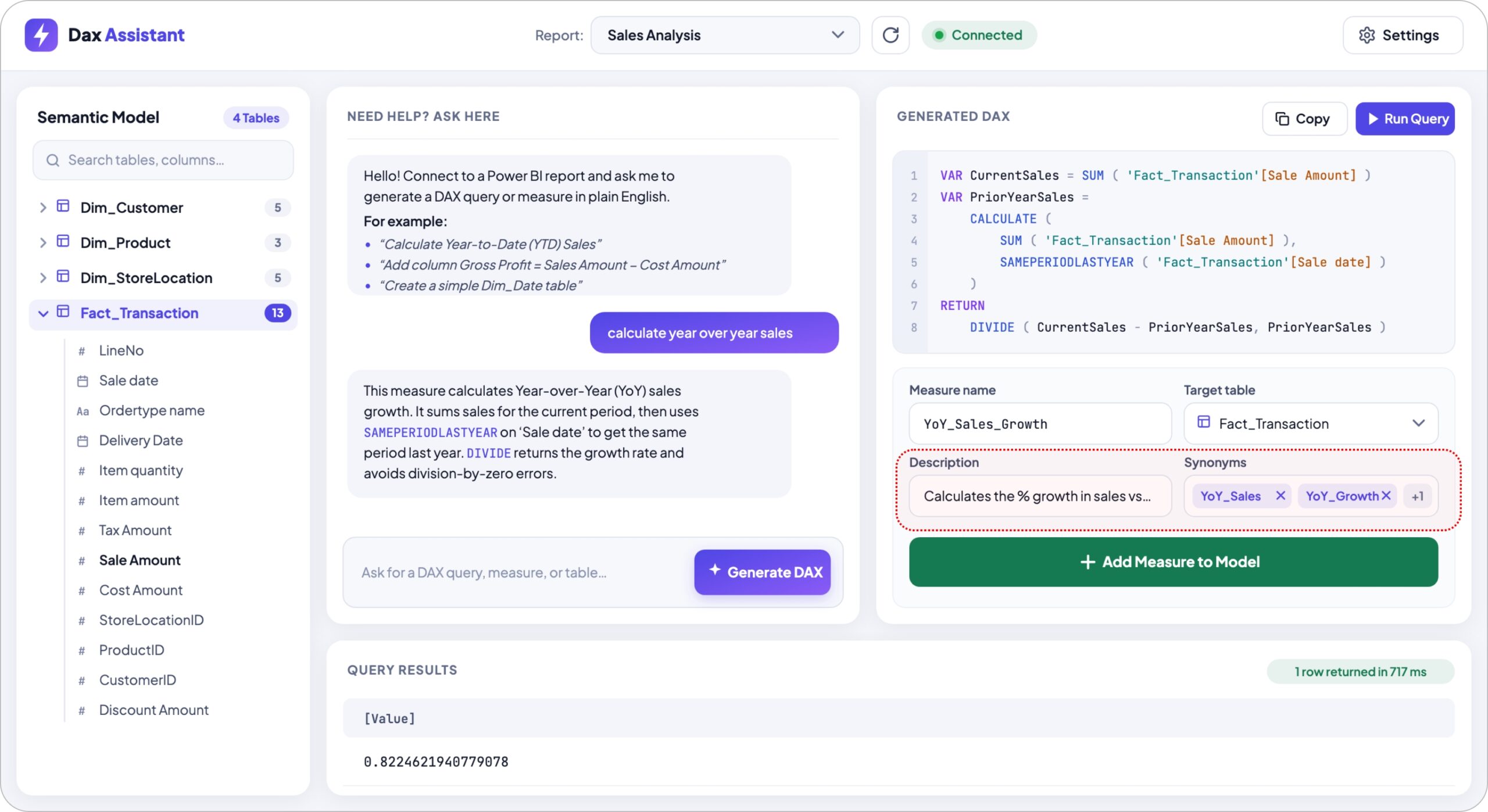Click the Aa text icon for Ordertype name
The height and width of the screenshot is (812, 1488).
83,412
